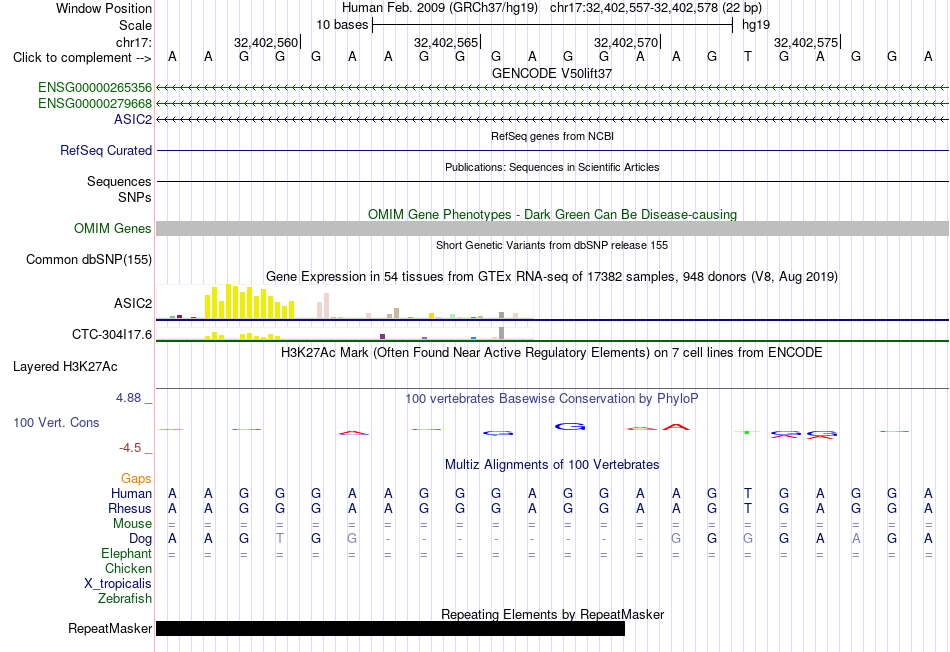Click the GTEx Gene Expression track title
The width and height of the screenshot is (950, 652).
click(x=552, y=277)
